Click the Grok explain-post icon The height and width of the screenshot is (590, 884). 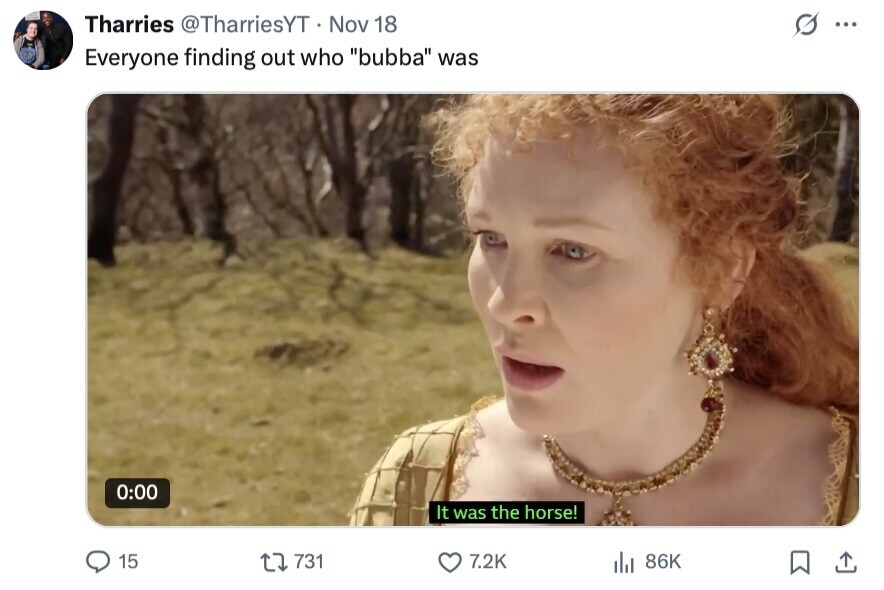click(x=805, y=25)
